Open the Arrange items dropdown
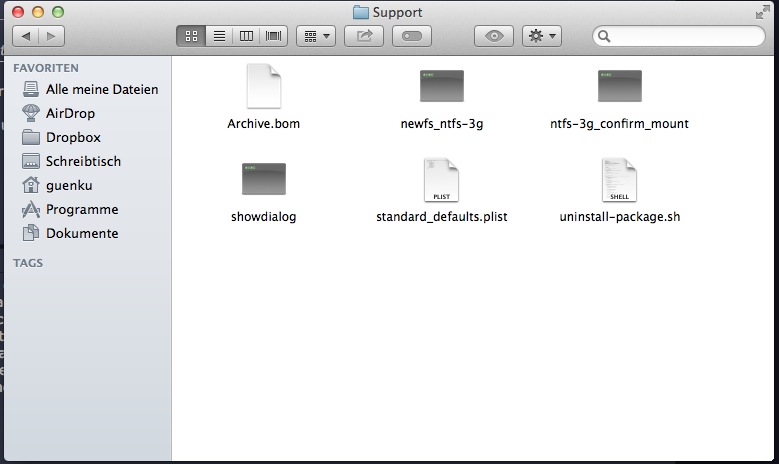The image size is (779, 464). click(x=317, y=36)
